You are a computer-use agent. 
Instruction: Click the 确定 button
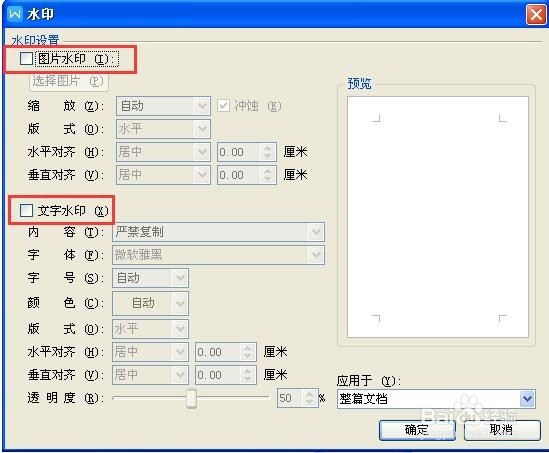[417, 430]
